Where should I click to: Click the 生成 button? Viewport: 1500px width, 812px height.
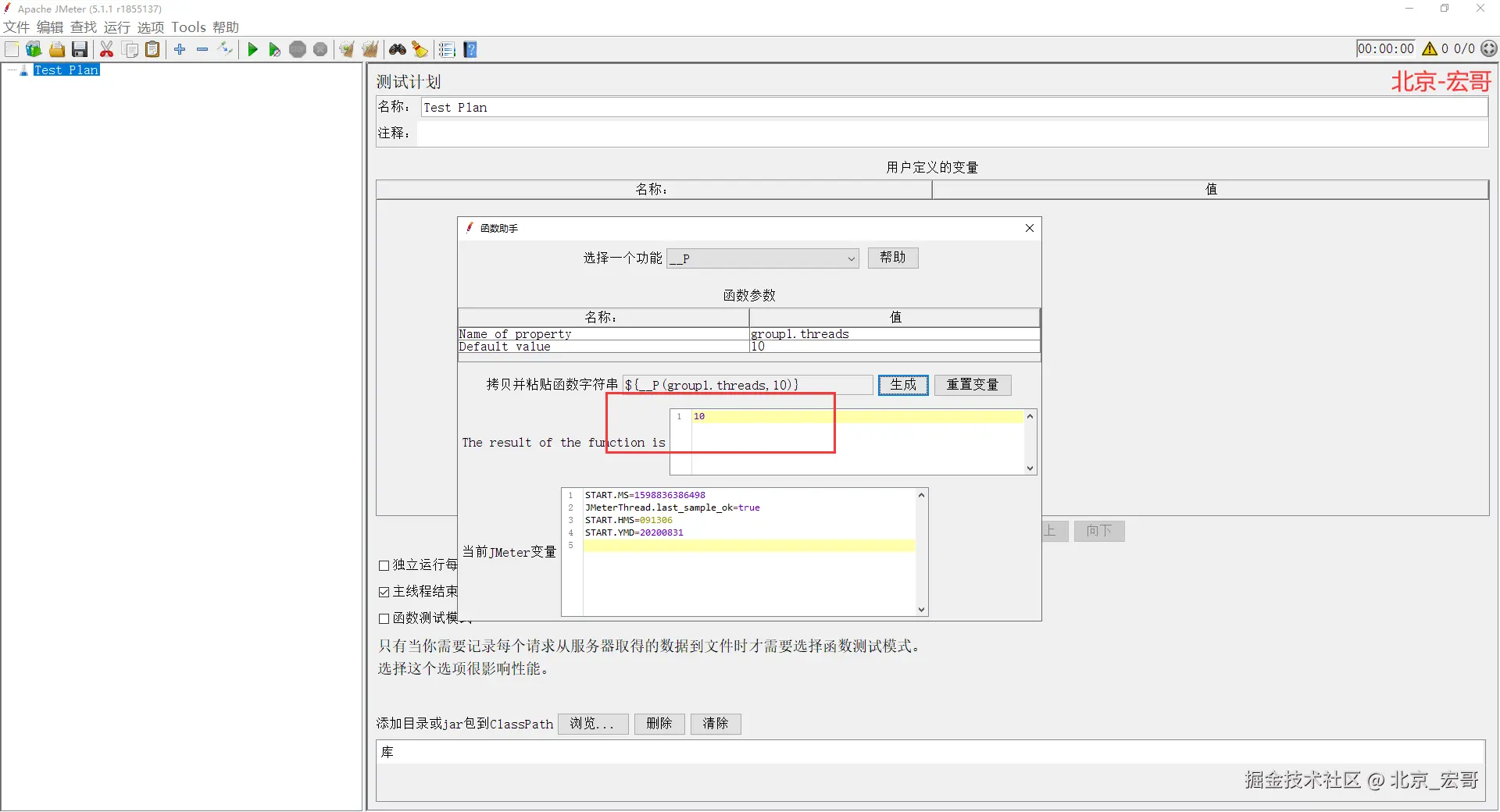tap(903, 385)
